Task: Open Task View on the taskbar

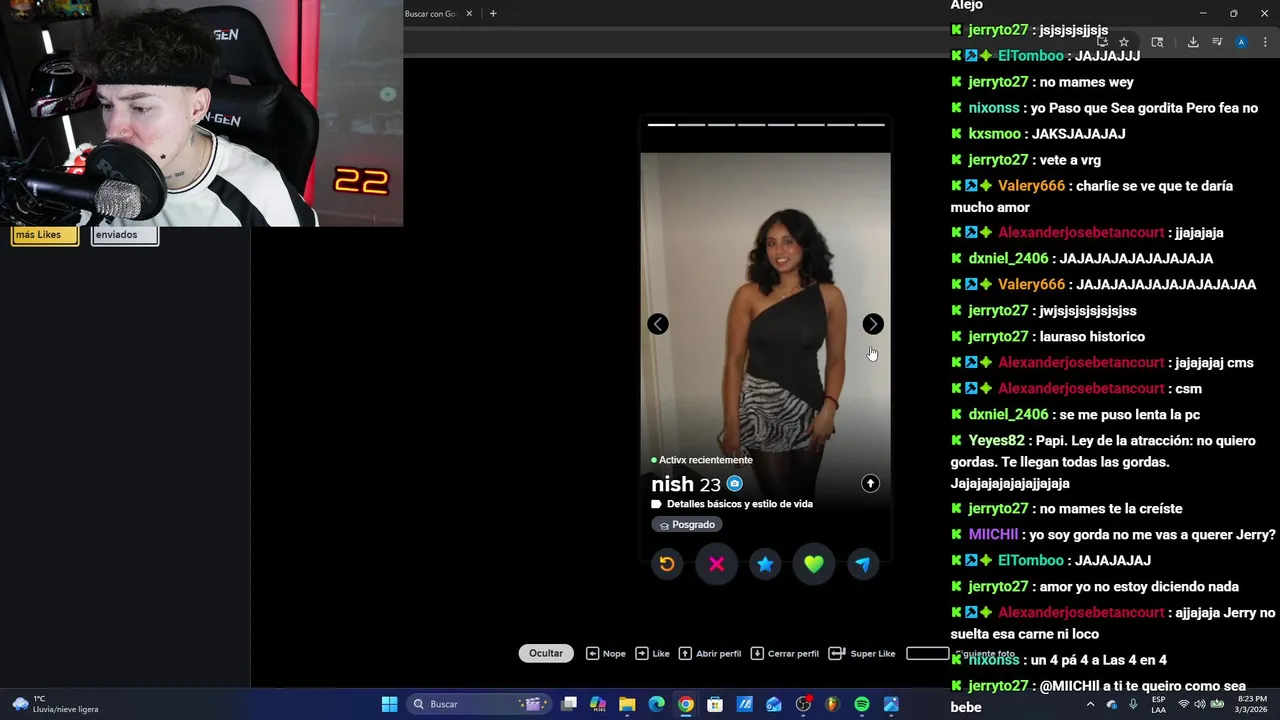Action: click(x=569, y=704)
